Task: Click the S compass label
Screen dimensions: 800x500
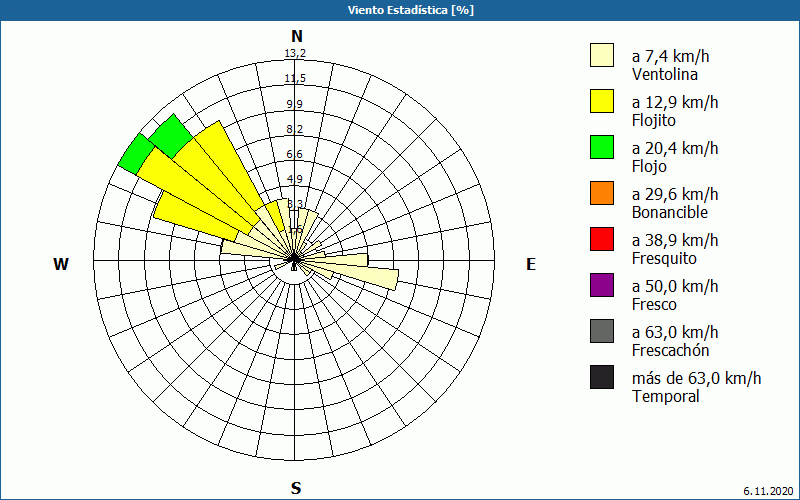Action: point(296,488)
